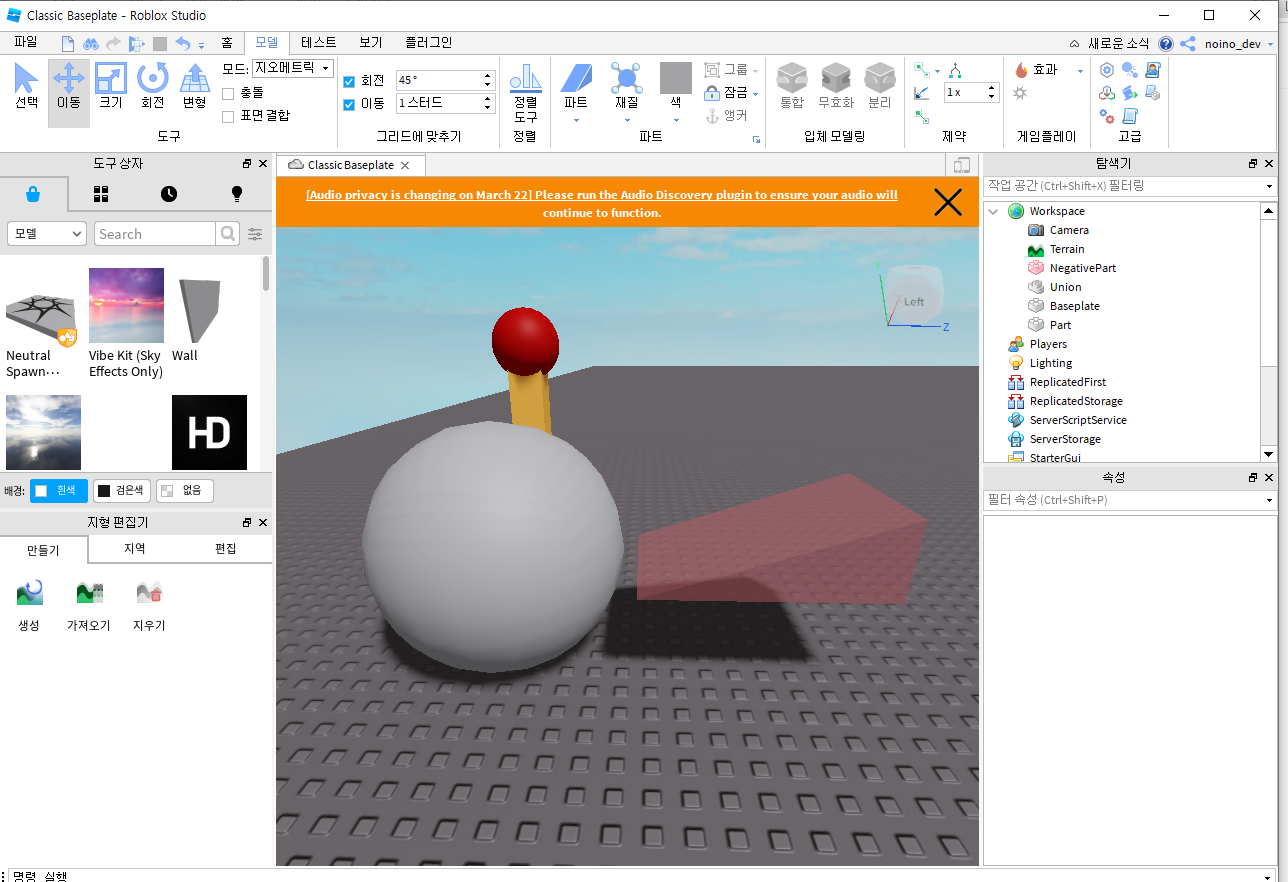Screen dimensions: 1288x882
Task: Click the toolbox Search input field
Action: click(x=155, y=234)
